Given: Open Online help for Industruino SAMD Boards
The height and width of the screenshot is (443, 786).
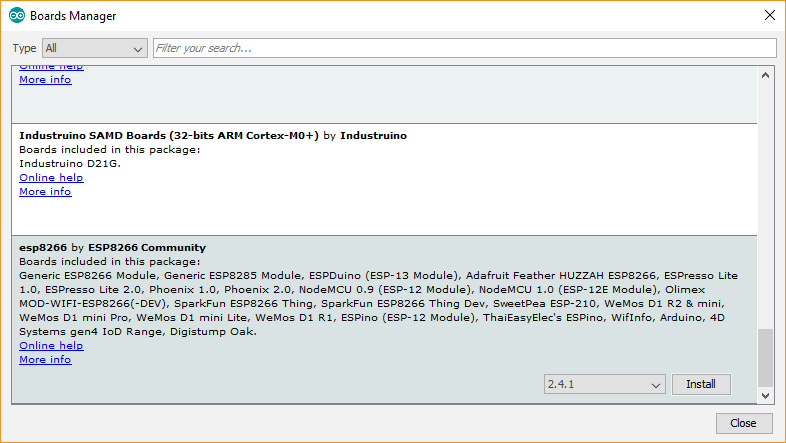Looking at the screenshot, I should [51, 177].
